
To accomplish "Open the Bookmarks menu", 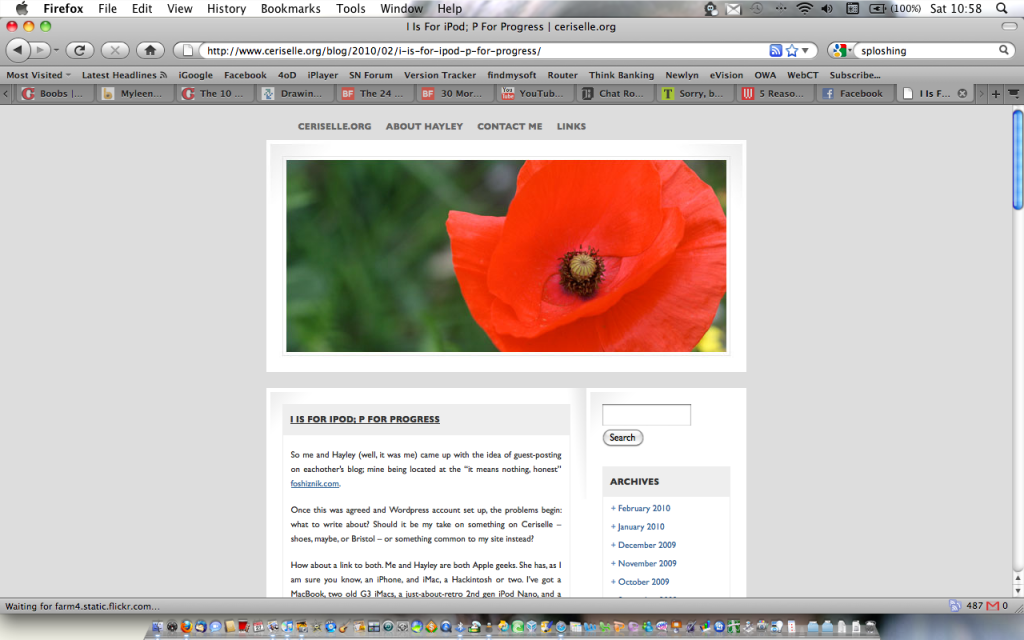I will 291,8.
